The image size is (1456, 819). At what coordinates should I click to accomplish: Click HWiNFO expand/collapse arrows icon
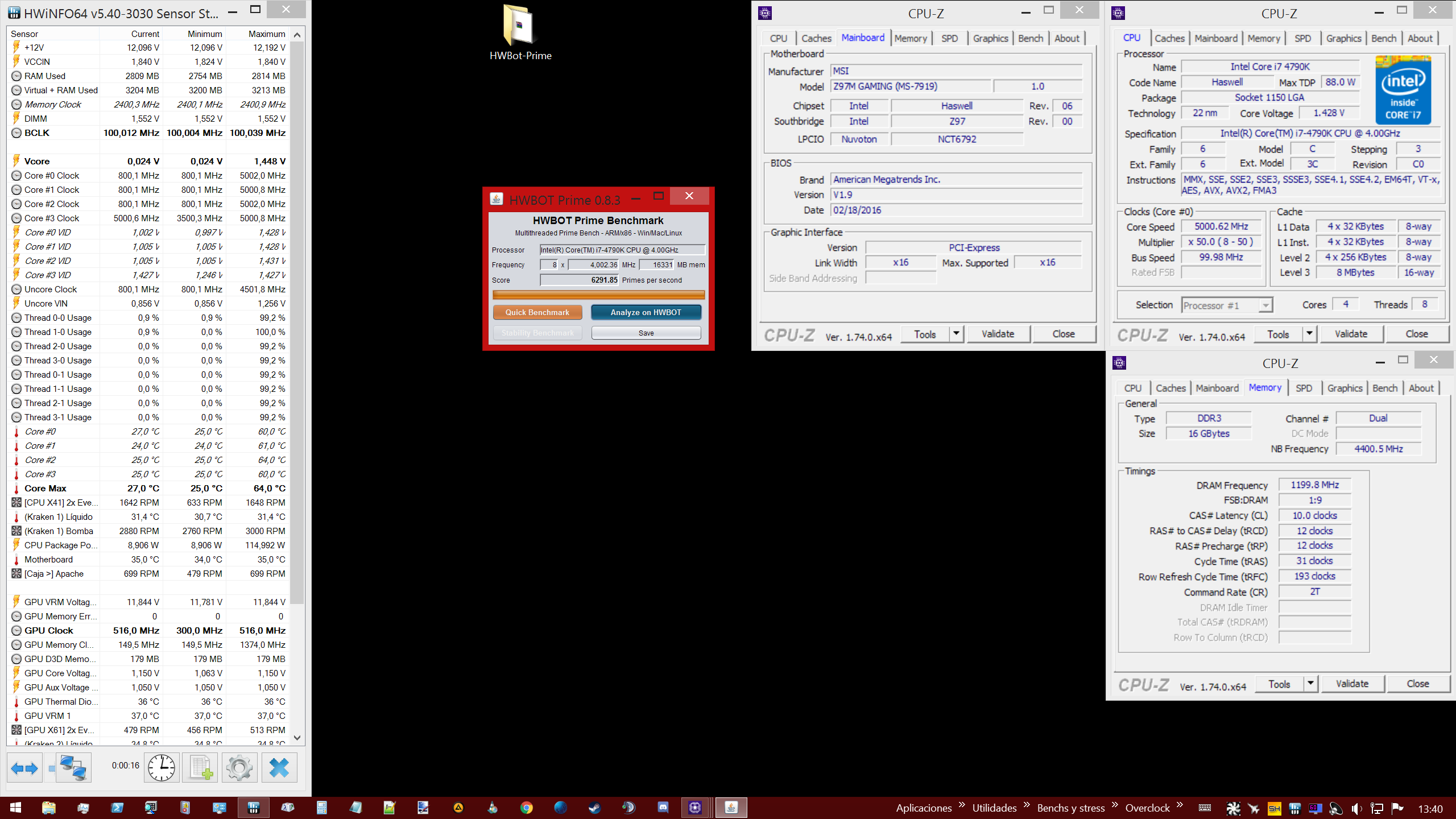click(24, 768)
